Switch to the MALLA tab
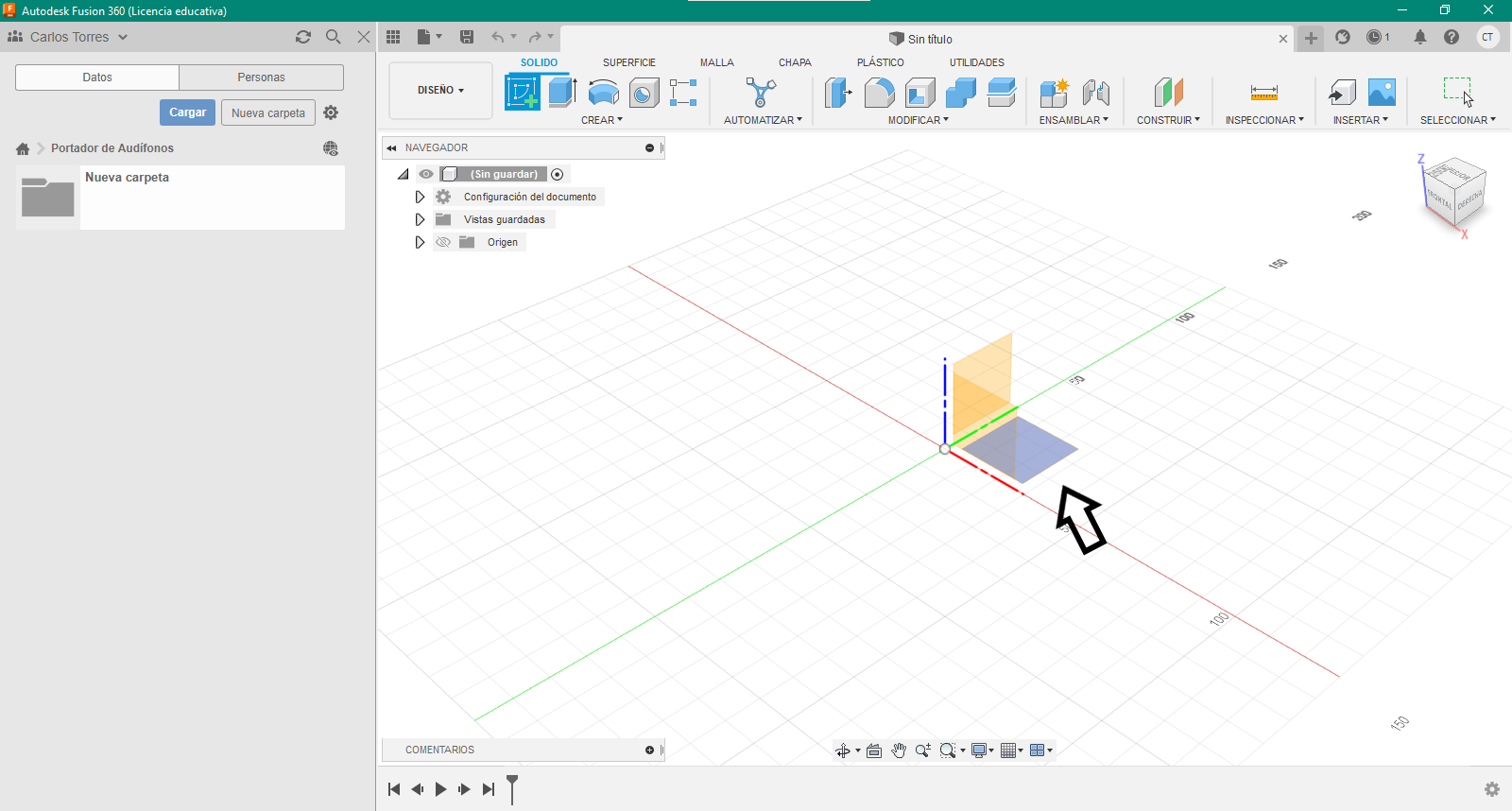Image resolution: width=1512 pixels, height=811 pixels. [x=717, y=62]
